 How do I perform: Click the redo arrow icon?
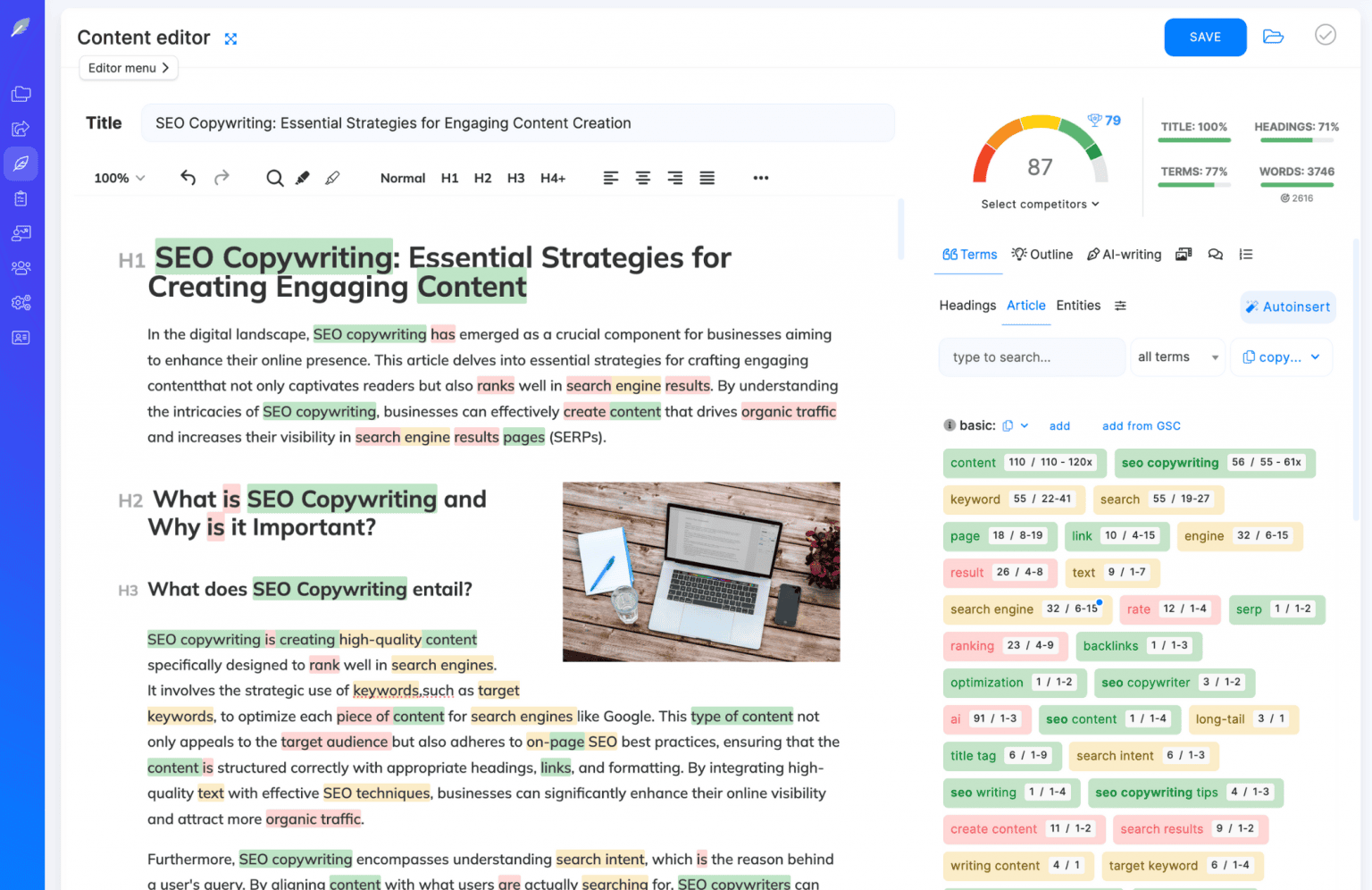coord(222,177)
